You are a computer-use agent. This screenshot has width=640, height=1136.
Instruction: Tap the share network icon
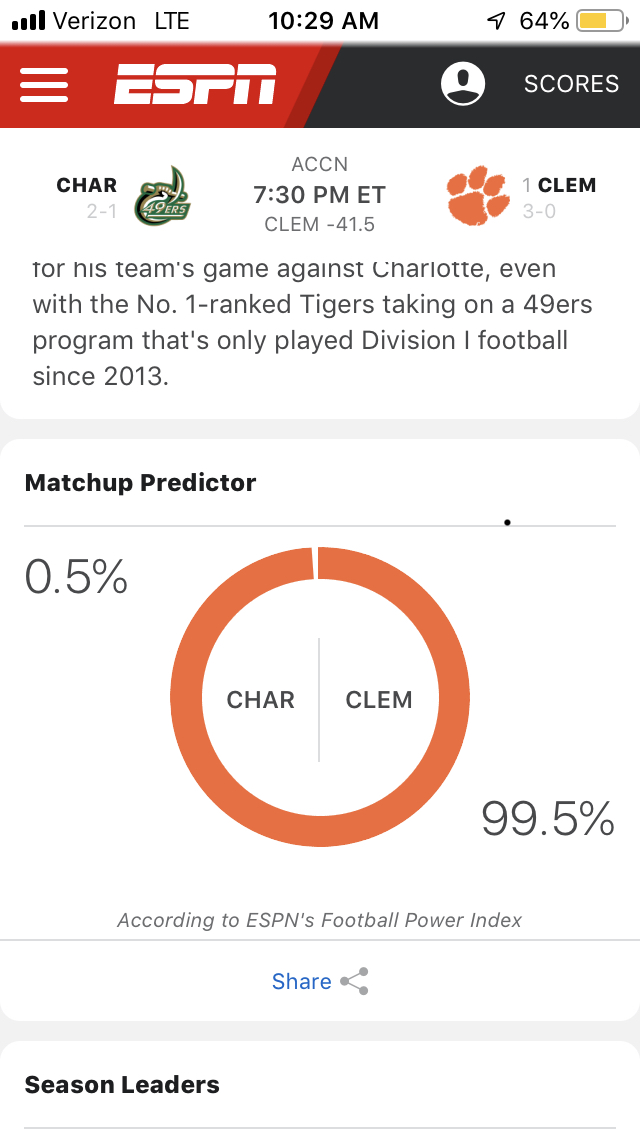[355, 981]
